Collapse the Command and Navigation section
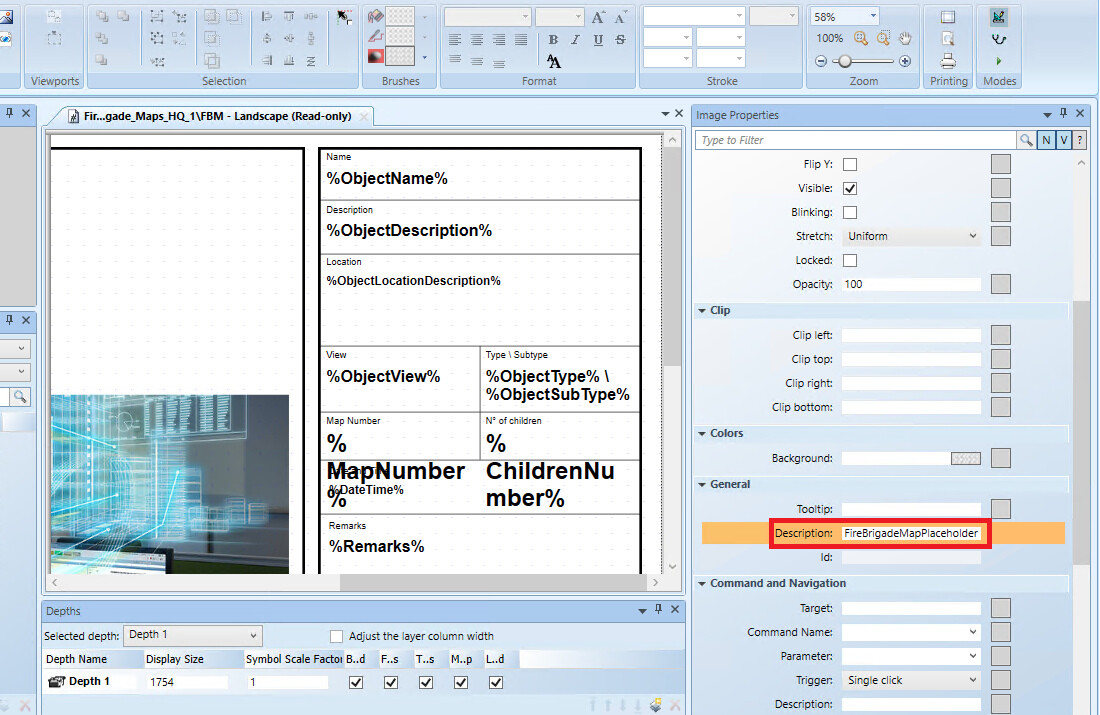The height and width of the screenshot is (715, 1100). pyautogui.click(x=703, y=583)
